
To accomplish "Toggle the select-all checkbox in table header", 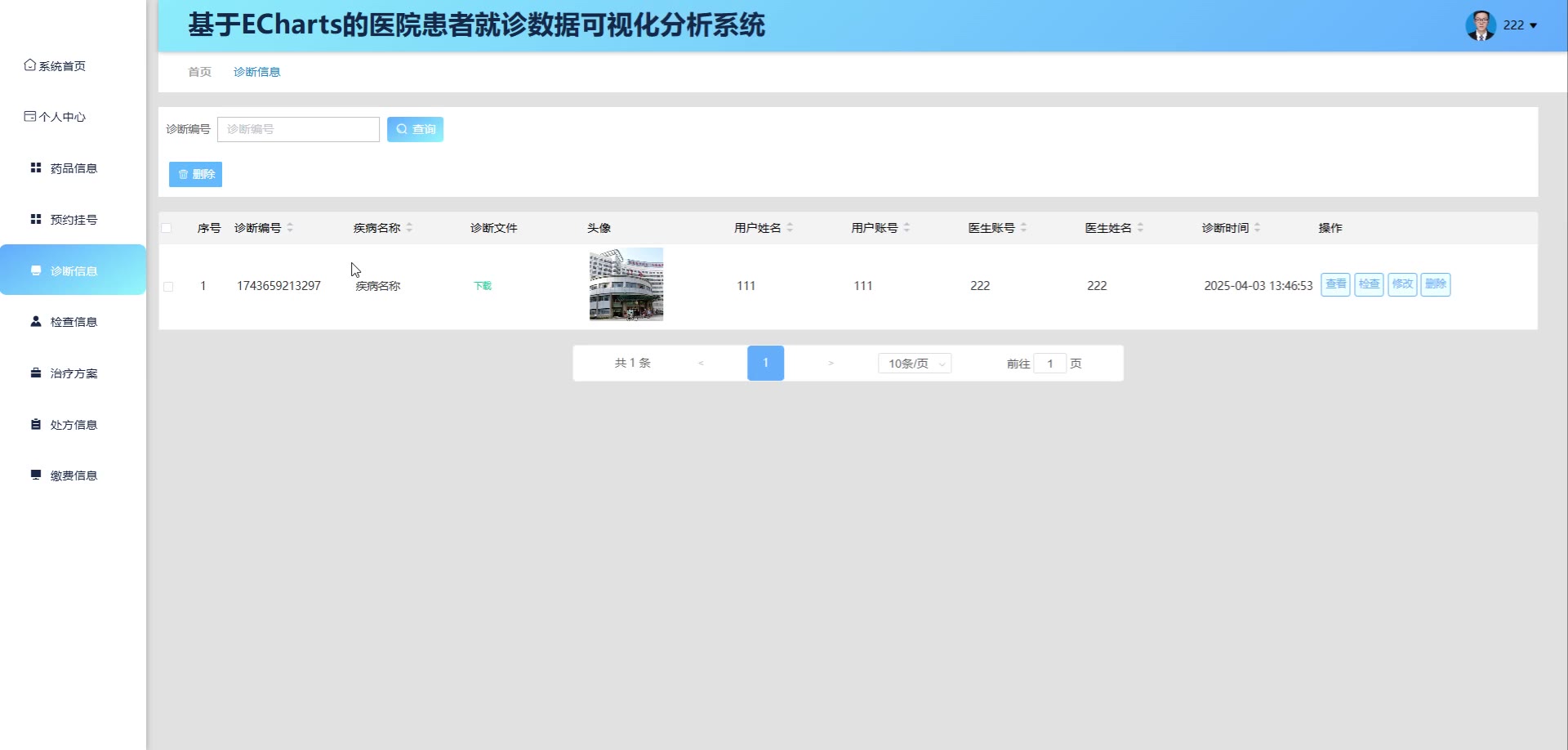I will [x=167, y=228].
